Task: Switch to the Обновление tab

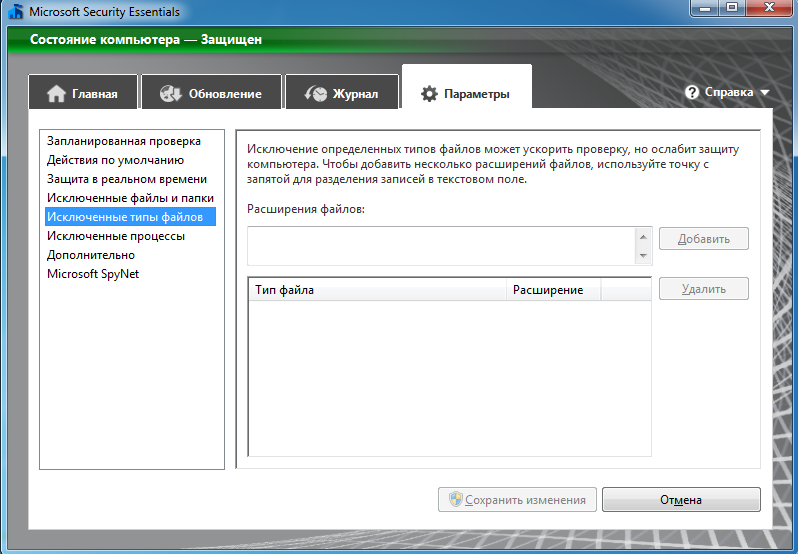Action: point(211,92)
